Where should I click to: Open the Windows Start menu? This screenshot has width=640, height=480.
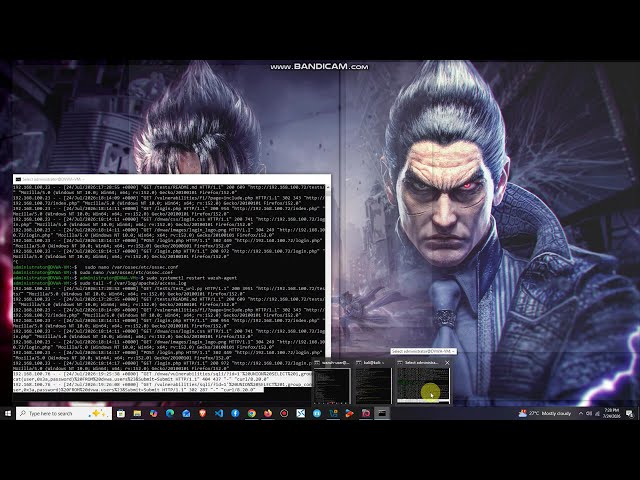click(8, 413)
